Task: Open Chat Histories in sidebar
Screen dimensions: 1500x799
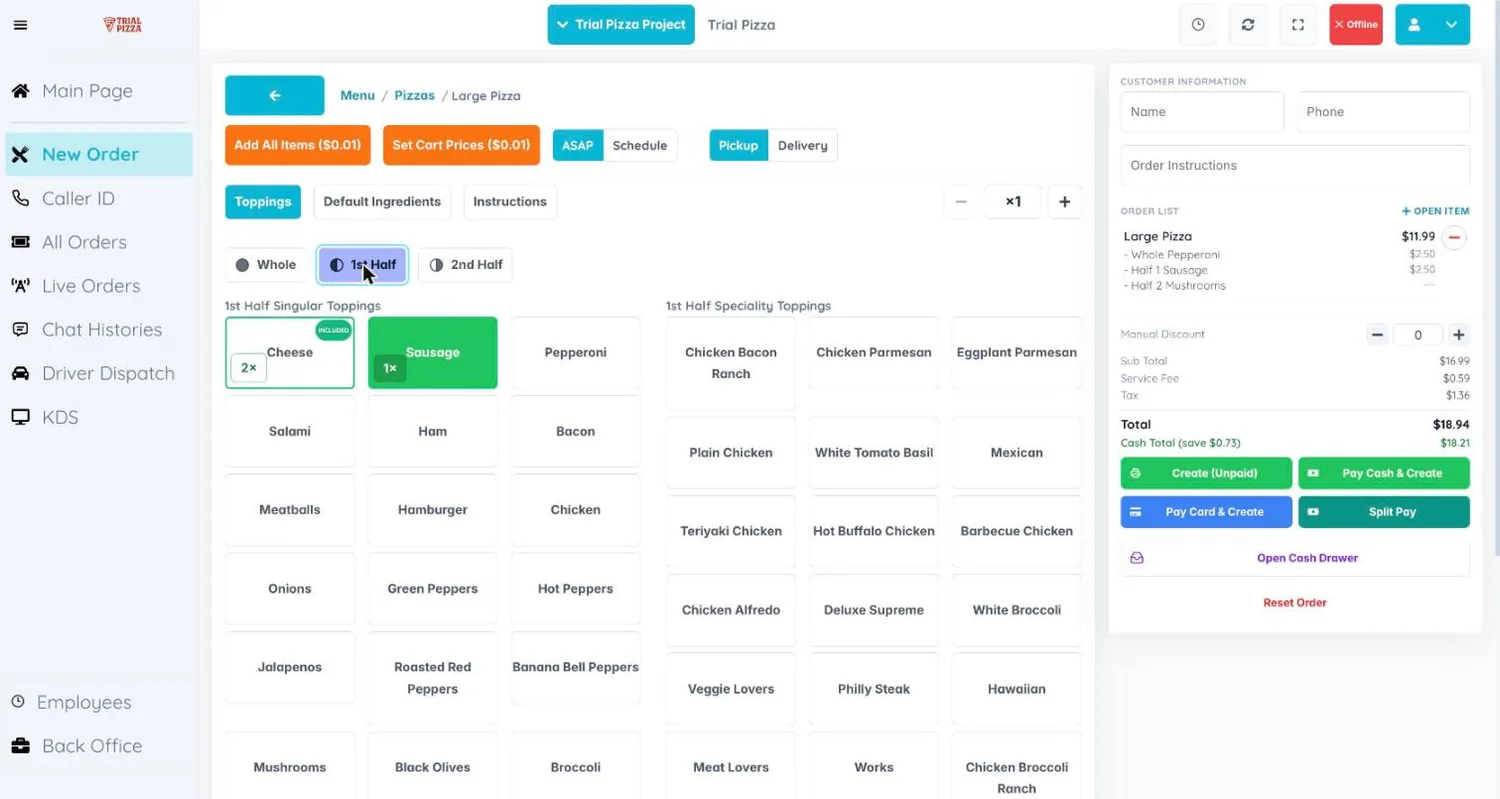Action: 97,330
